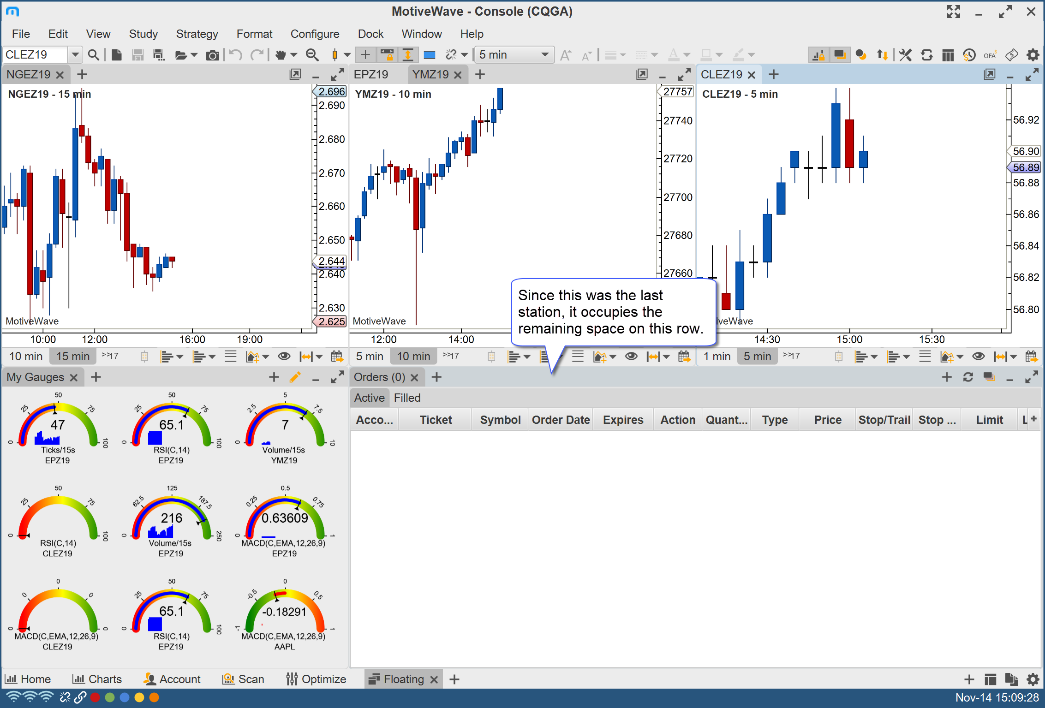The image size is (1045, 708).
Task: Switch to the Filled orders tab
Action: click(407, 398)
